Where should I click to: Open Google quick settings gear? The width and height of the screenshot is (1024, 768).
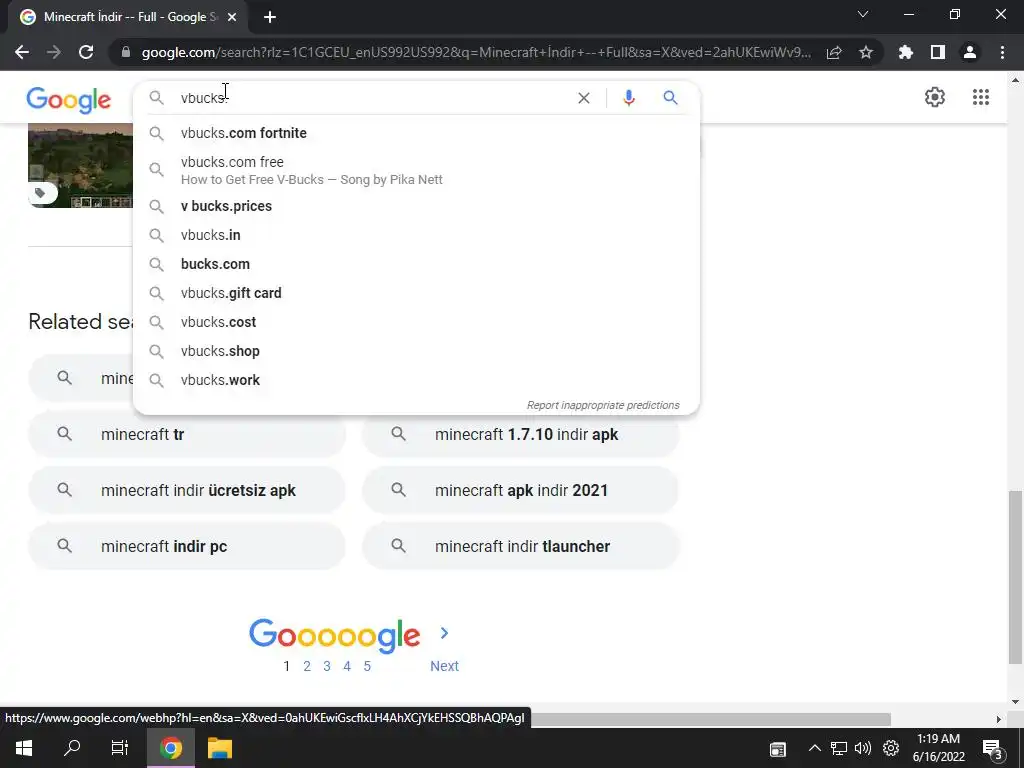coord(935,97)
